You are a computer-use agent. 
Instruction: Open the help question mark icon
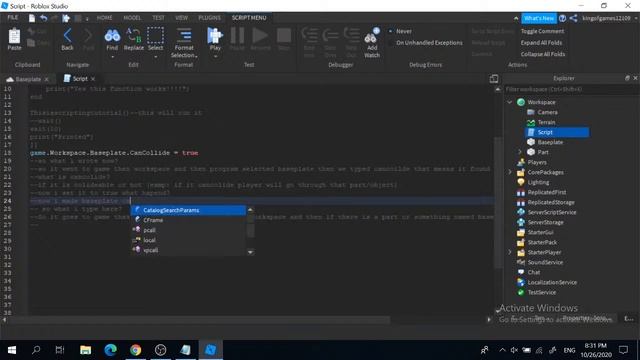[562, 18]
